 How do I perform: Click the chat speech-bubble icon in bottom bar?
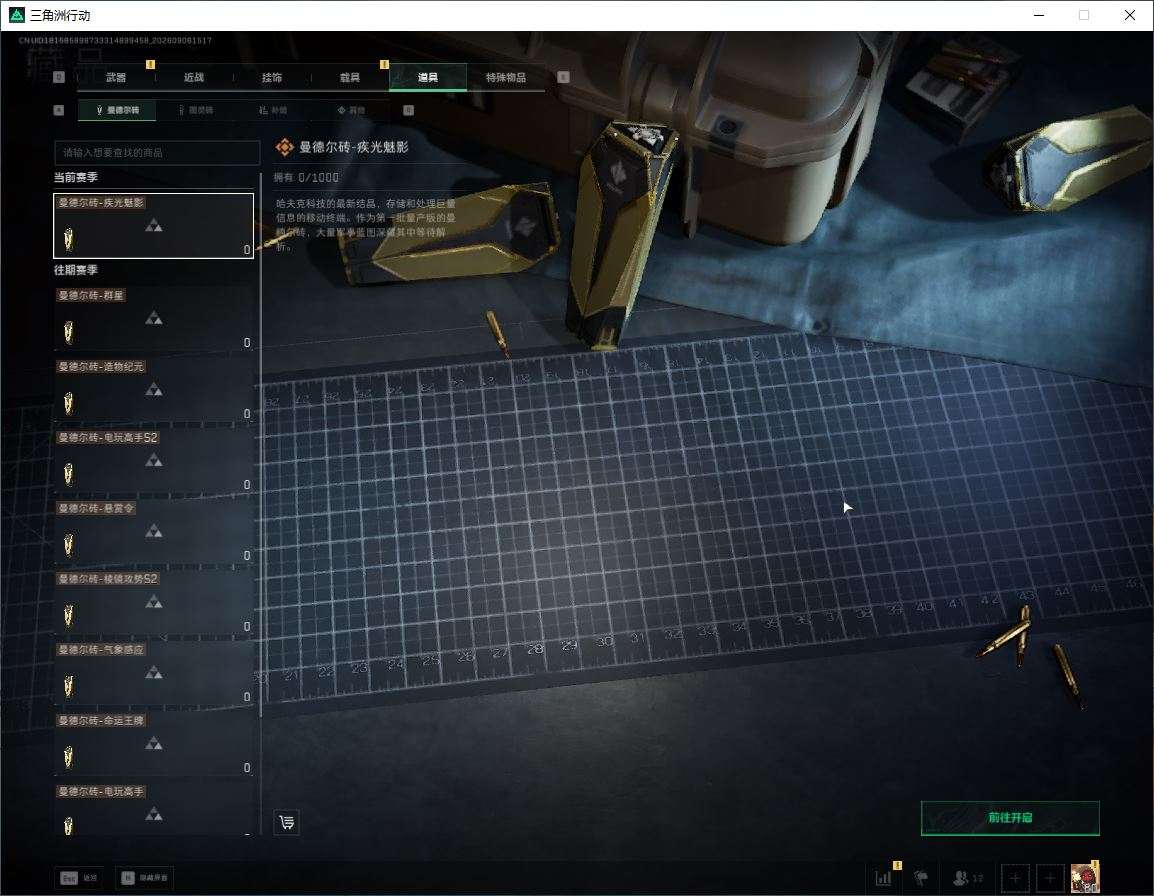(921, 878)
